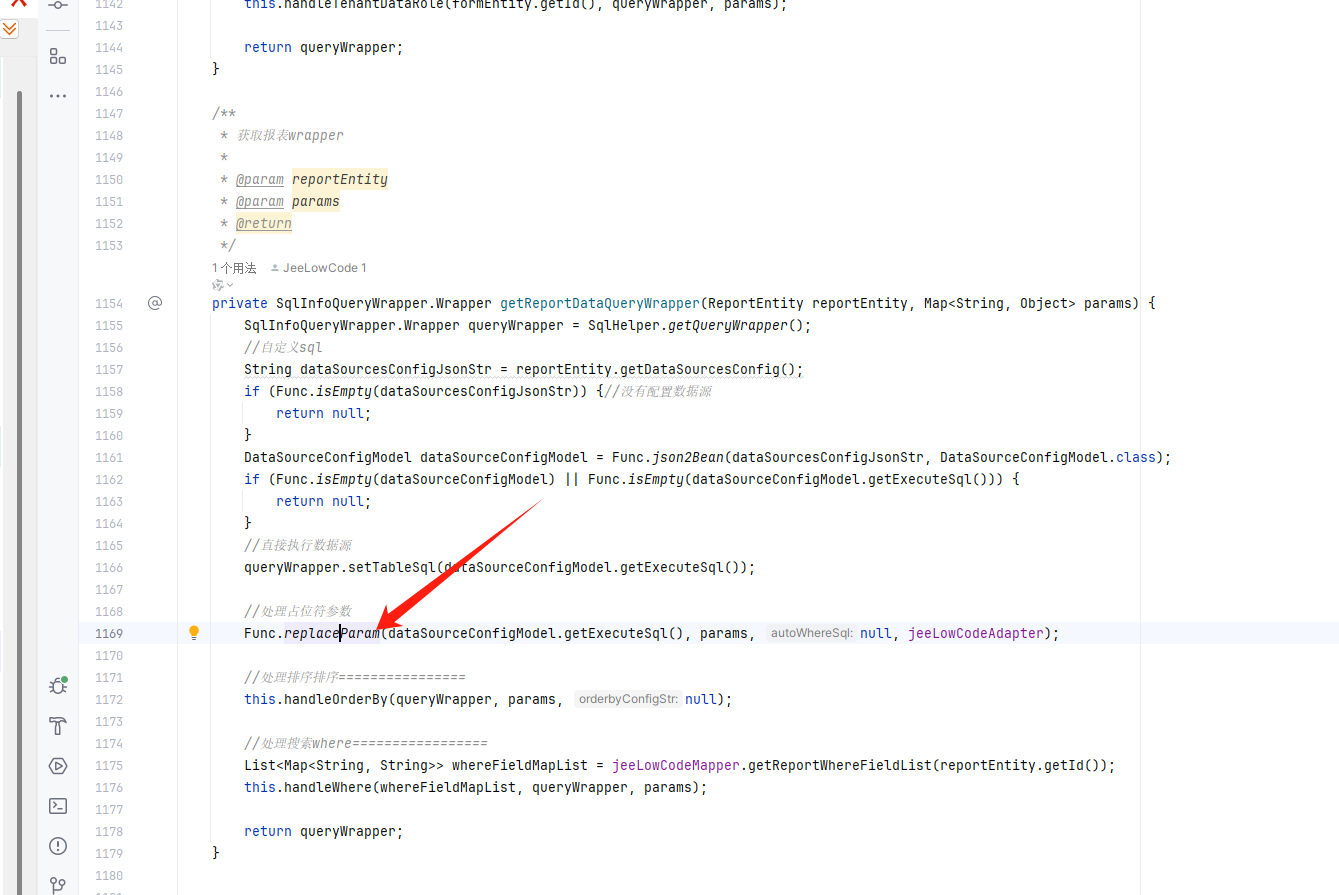Click 'setTableSql' on line 1166
This screenshot has height=895, width=1339.
click(x=392, y=567)
